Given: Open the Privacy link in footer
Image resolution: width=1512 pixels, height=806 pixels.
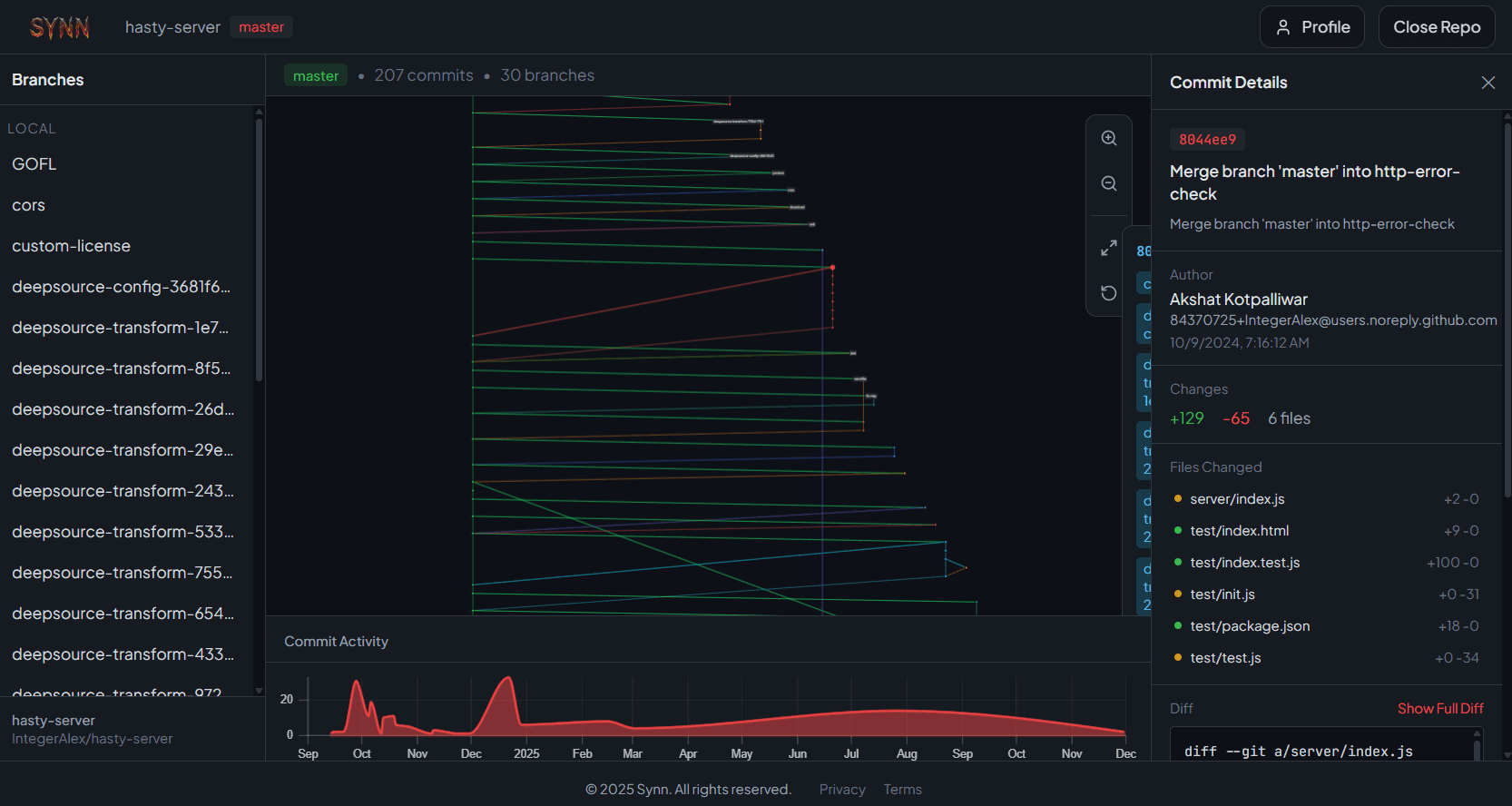Looking at the screenshot, I should pyautogui.click(x=841, y=790).
